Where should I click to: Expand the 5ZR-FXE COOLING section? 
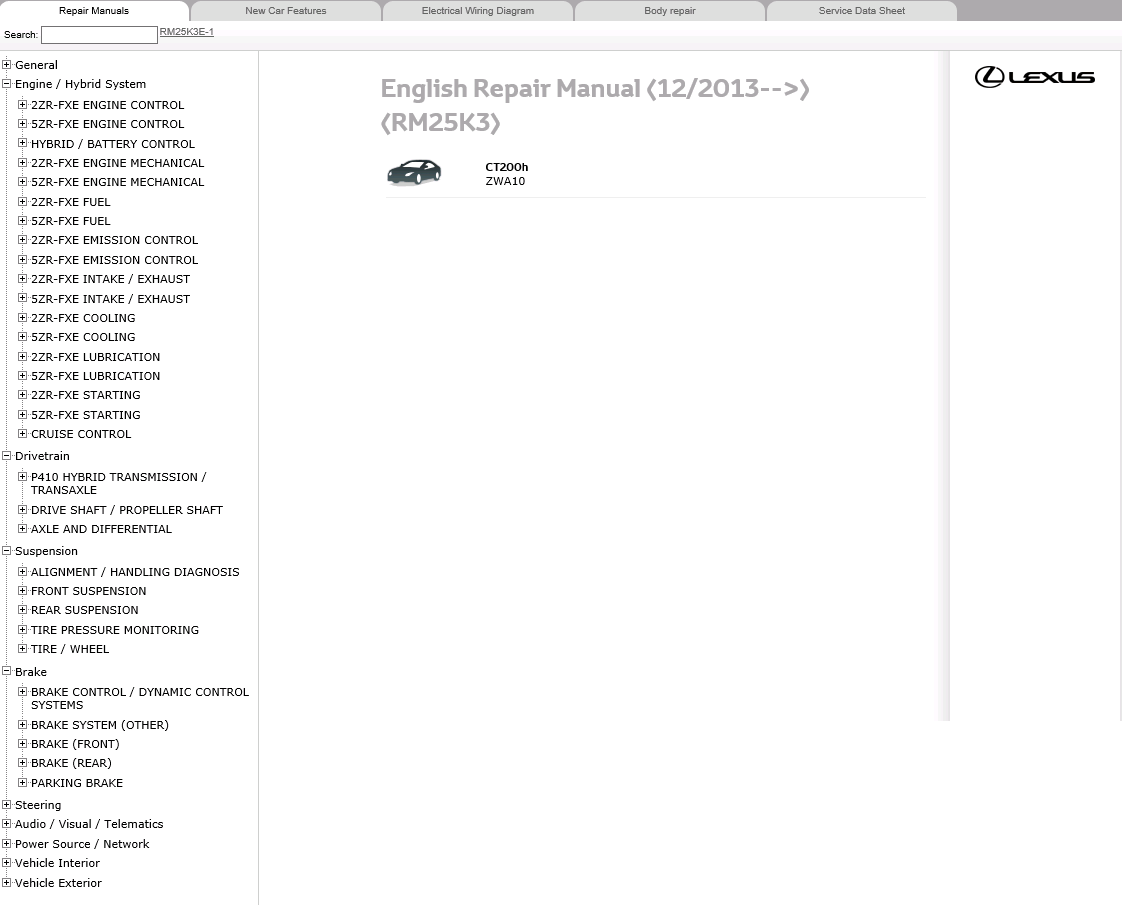pyautogui.click(x=22, y=337)
